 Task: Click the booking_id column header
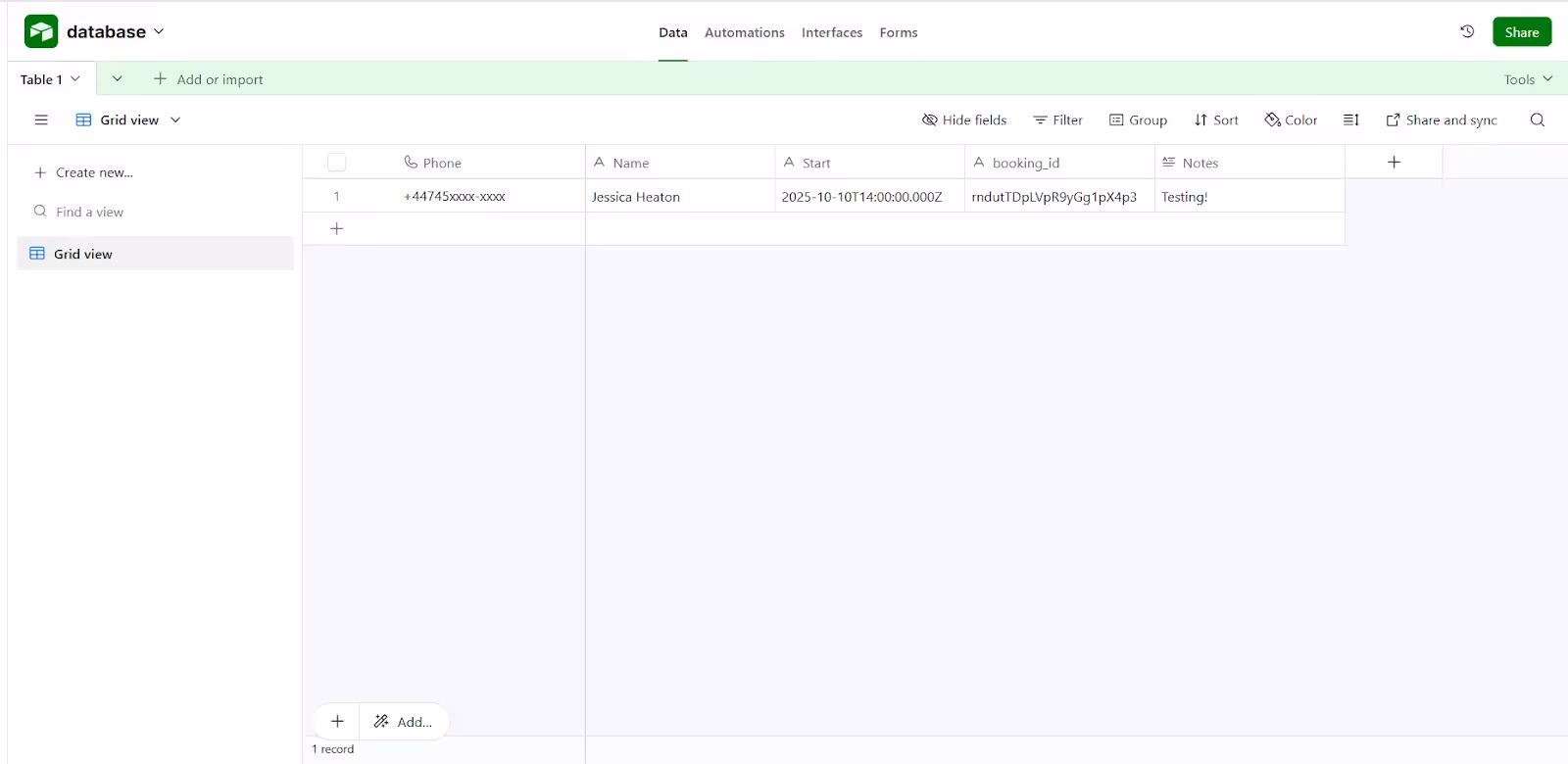[x=1059, y=163]
